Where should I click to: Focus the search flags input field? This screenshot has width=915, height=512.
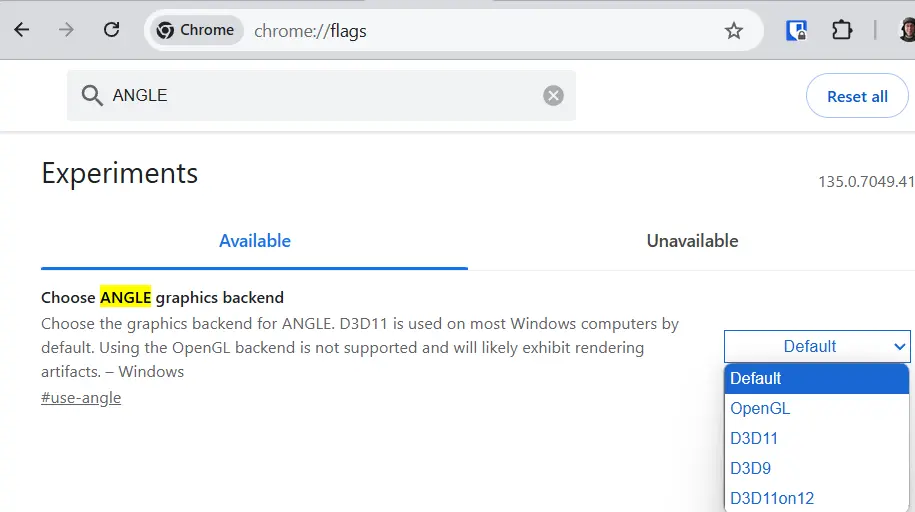tap(320, 96)
